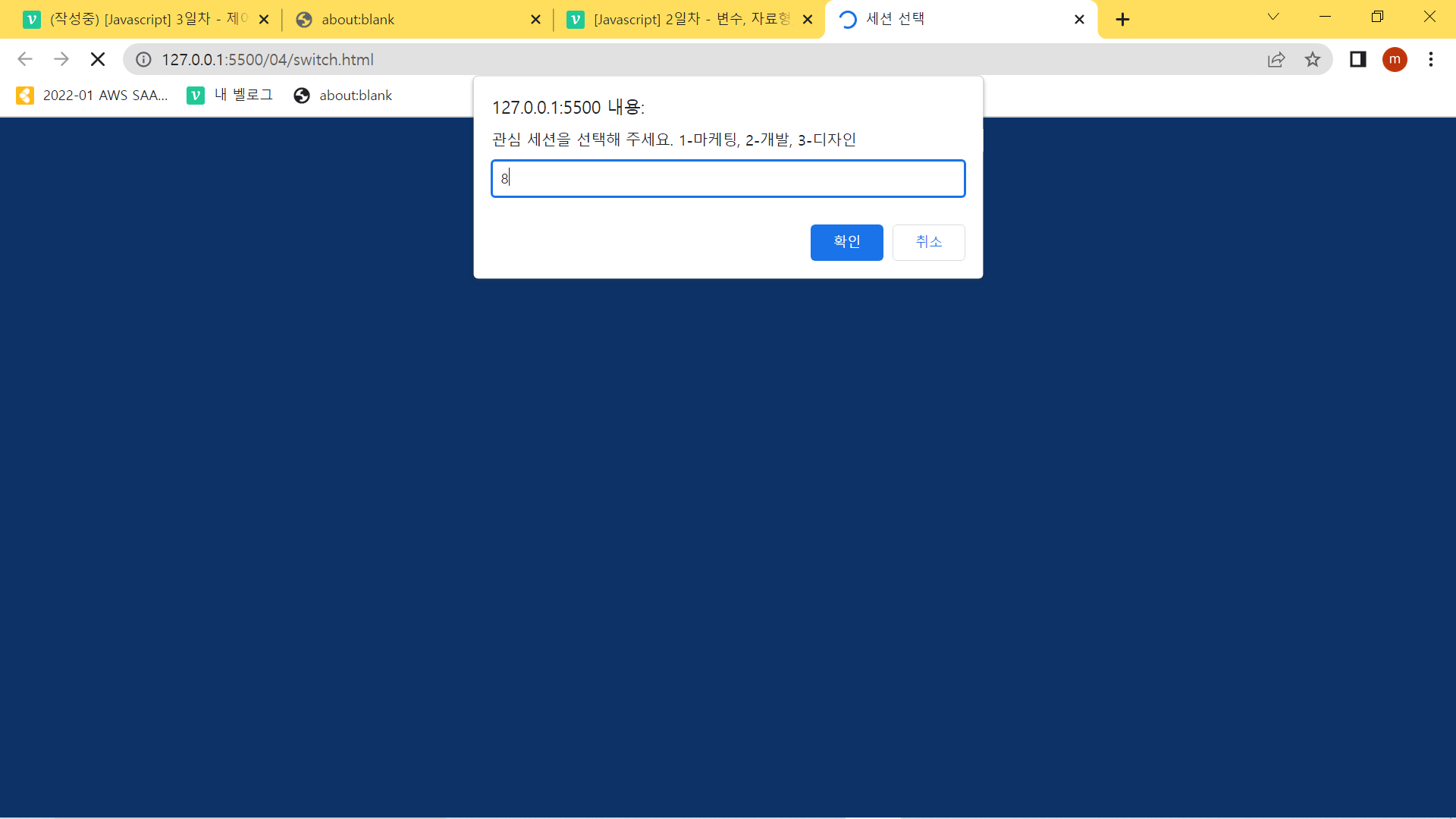The height and width of the screenshot is (819, 1456).
Task: Open a new tab with the plus button
Action: point(1123,20)
